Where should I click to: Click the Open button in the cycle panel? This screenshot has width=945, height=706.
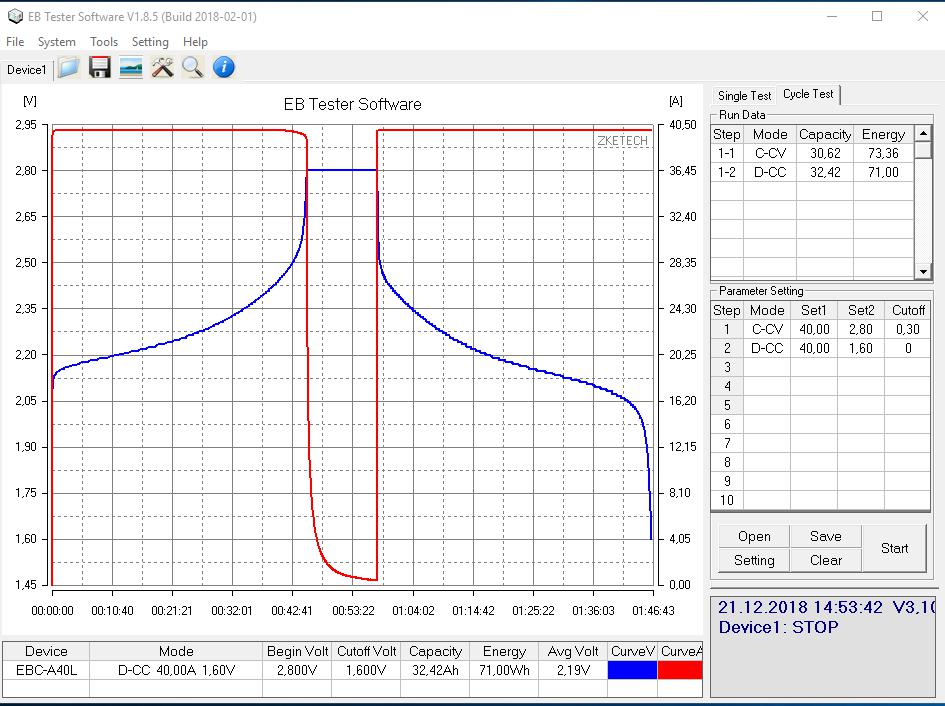pyautogui.click(x=754, y=536)
